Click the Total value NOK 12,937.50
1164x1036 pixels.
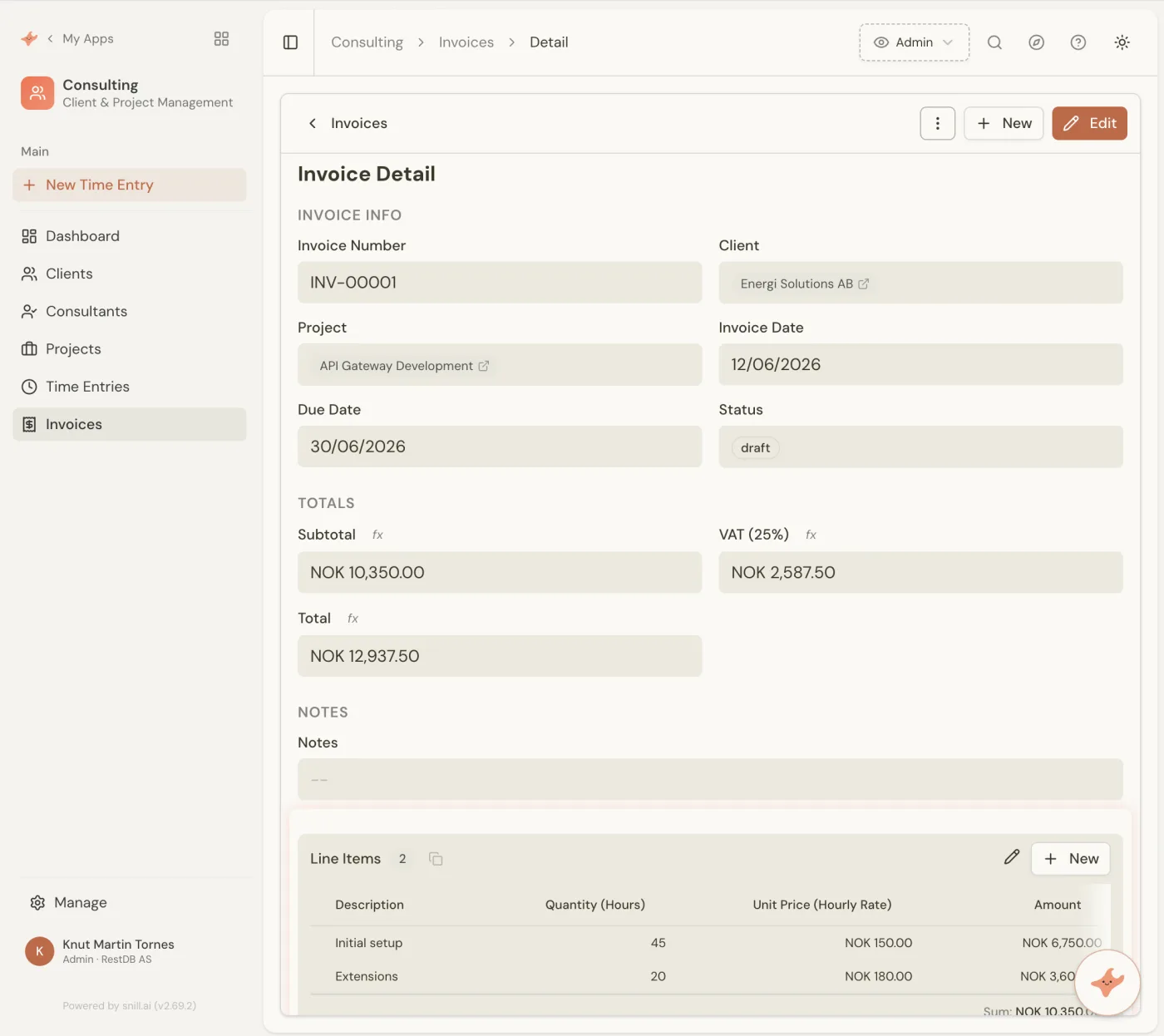[x=500, y=656]
